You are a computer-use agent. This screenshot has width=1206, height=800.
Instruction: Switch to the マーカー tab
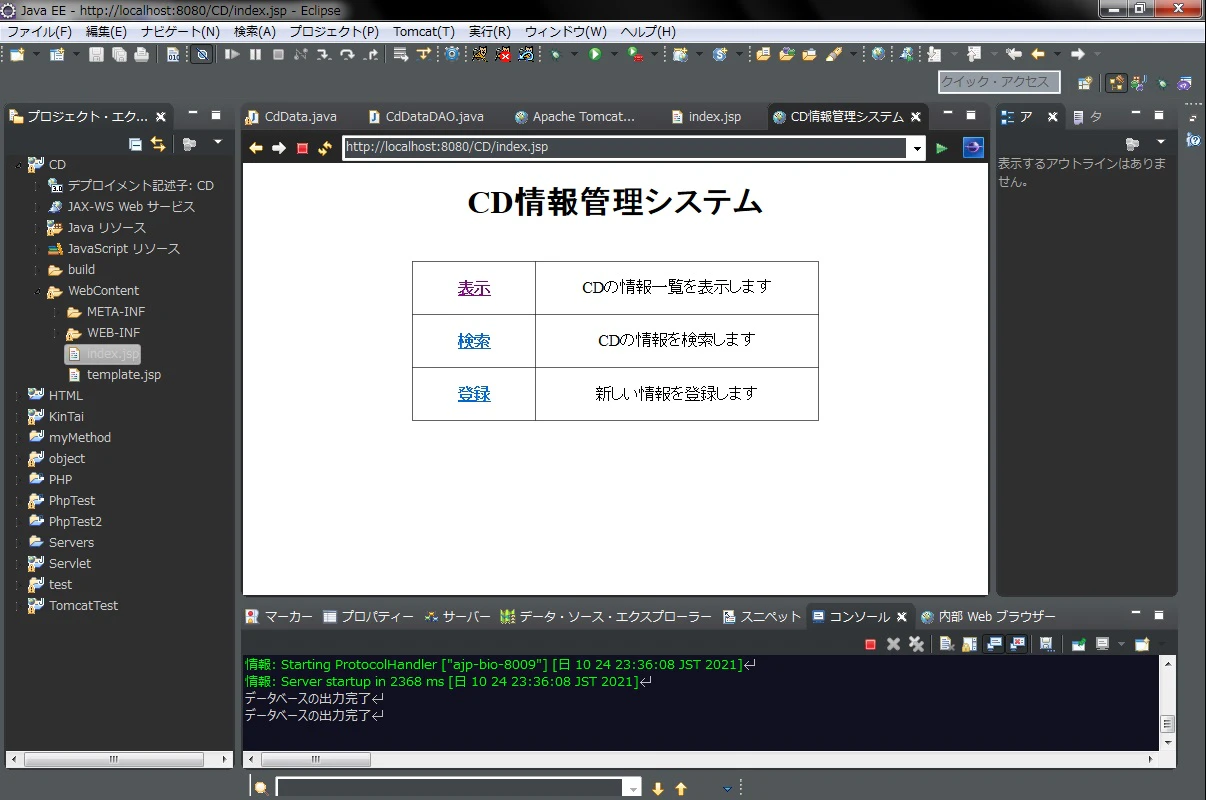click(x=280, y=616)
